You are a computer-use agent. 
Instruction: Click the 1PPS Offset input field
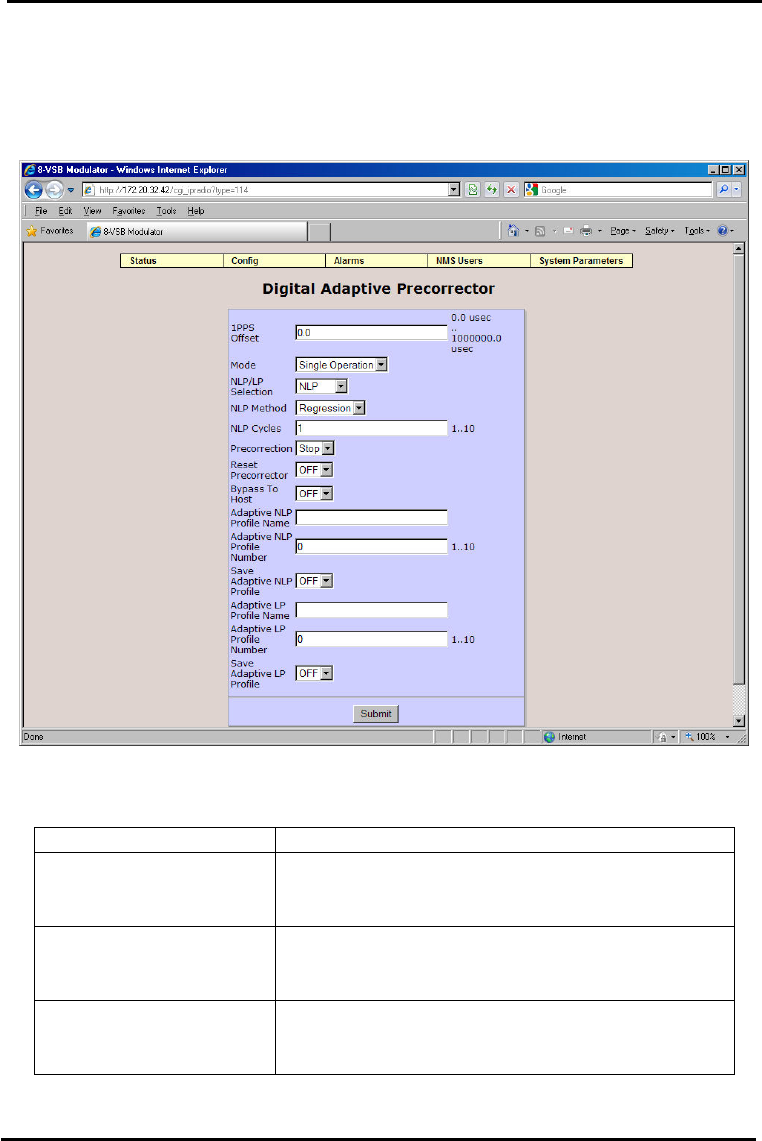tap(371, 333)
